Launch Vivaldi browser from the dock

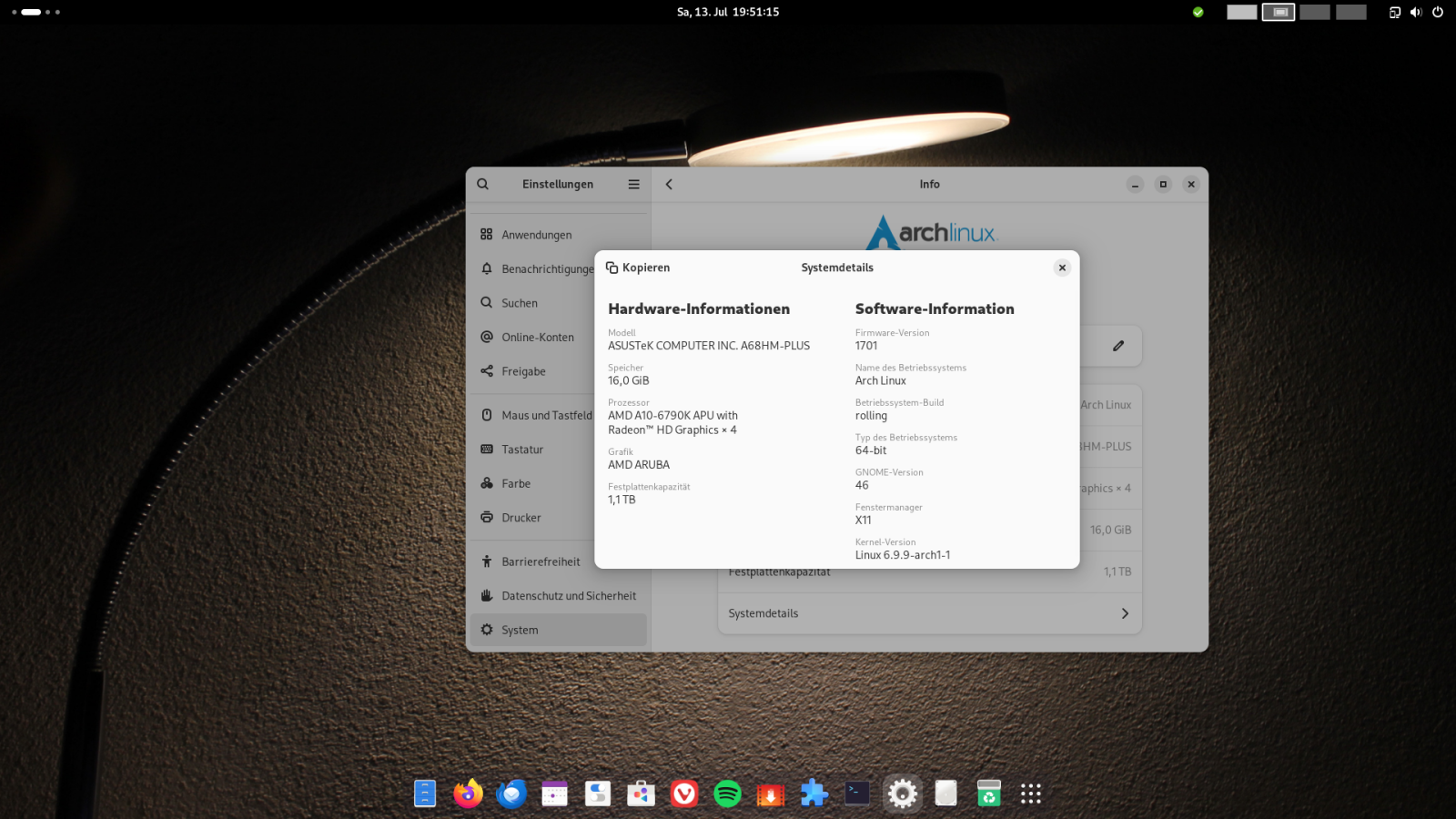pos(684,794)
